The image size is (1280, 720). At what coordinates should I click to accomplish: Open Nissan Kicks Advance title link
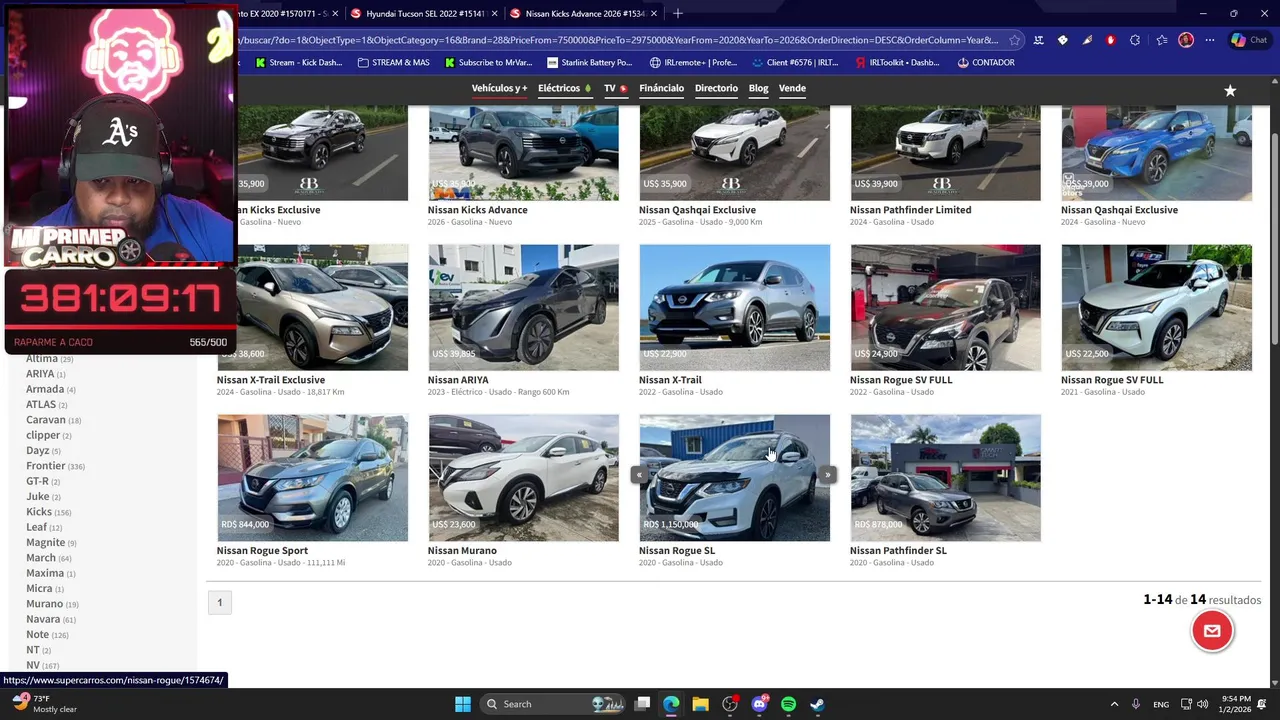point(477,210)
